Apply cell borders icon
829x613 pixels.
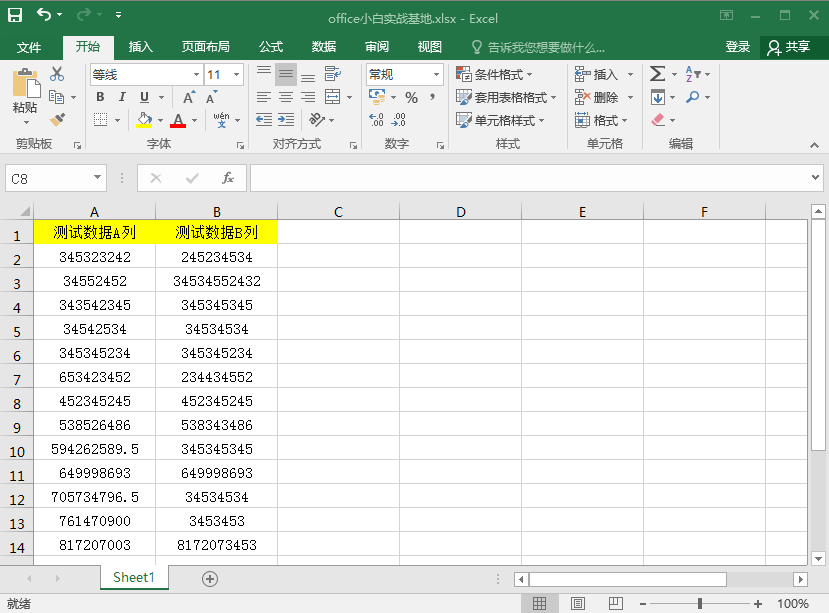click(x=100, y=120)
